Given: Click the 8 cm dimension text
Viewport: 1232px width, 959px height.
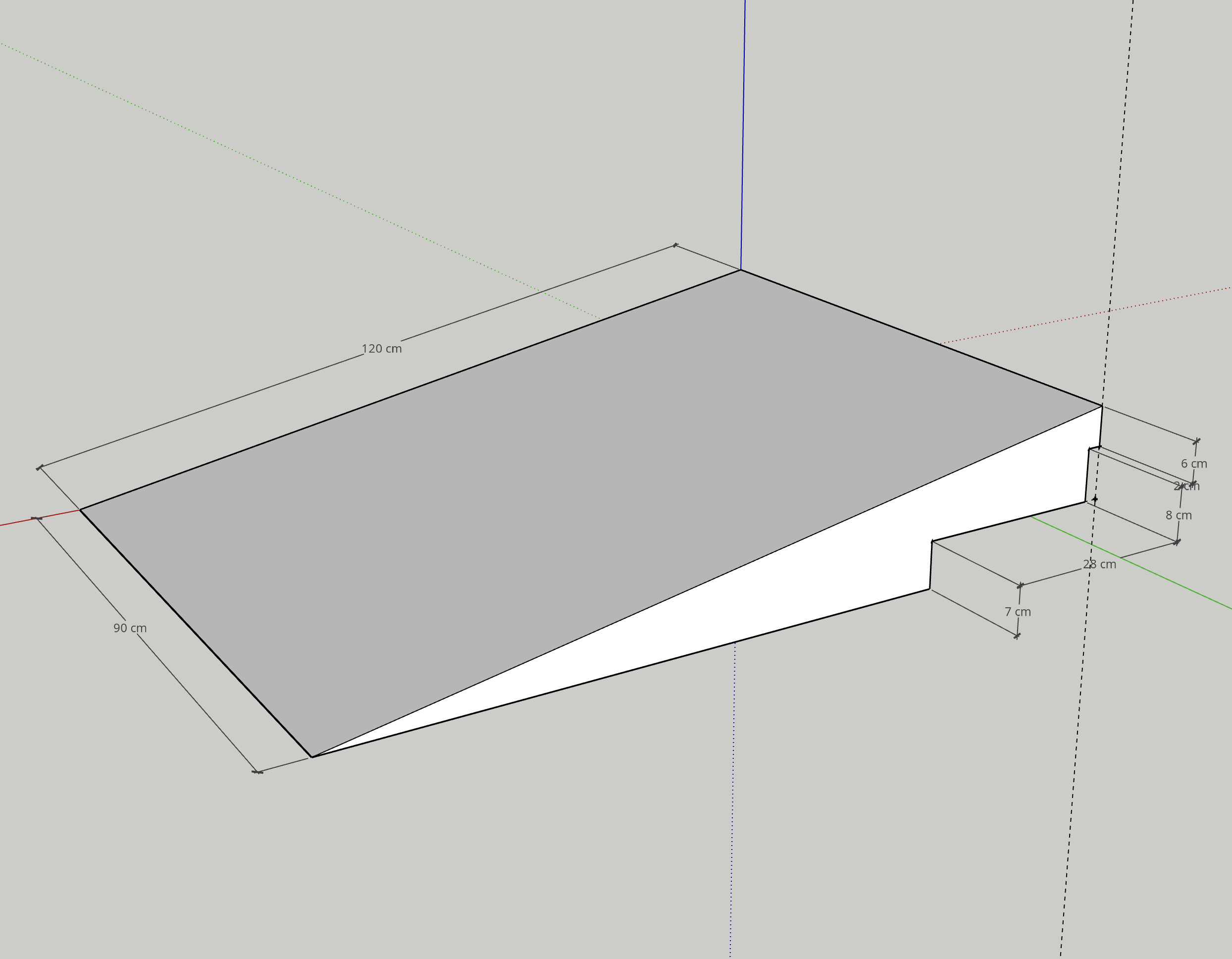Looking at the screenshot, I should point(1179,515).
